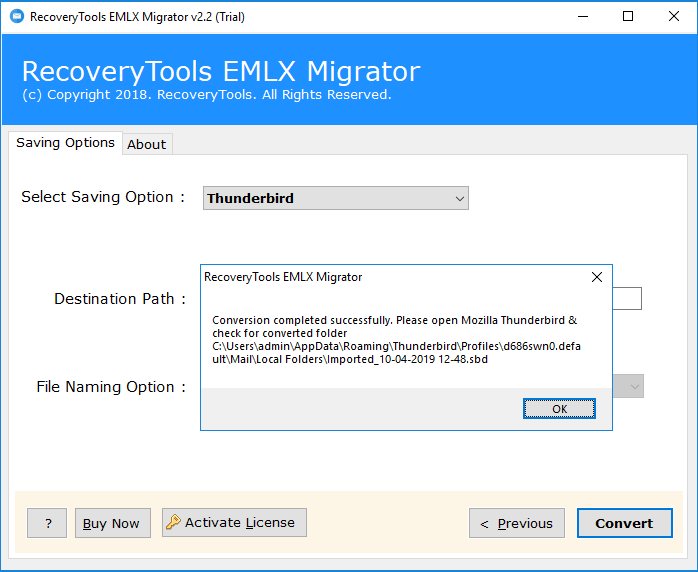Click the 'File Naming Option :' label
Viewport: 698px width, 572px height.
point(111,387)
